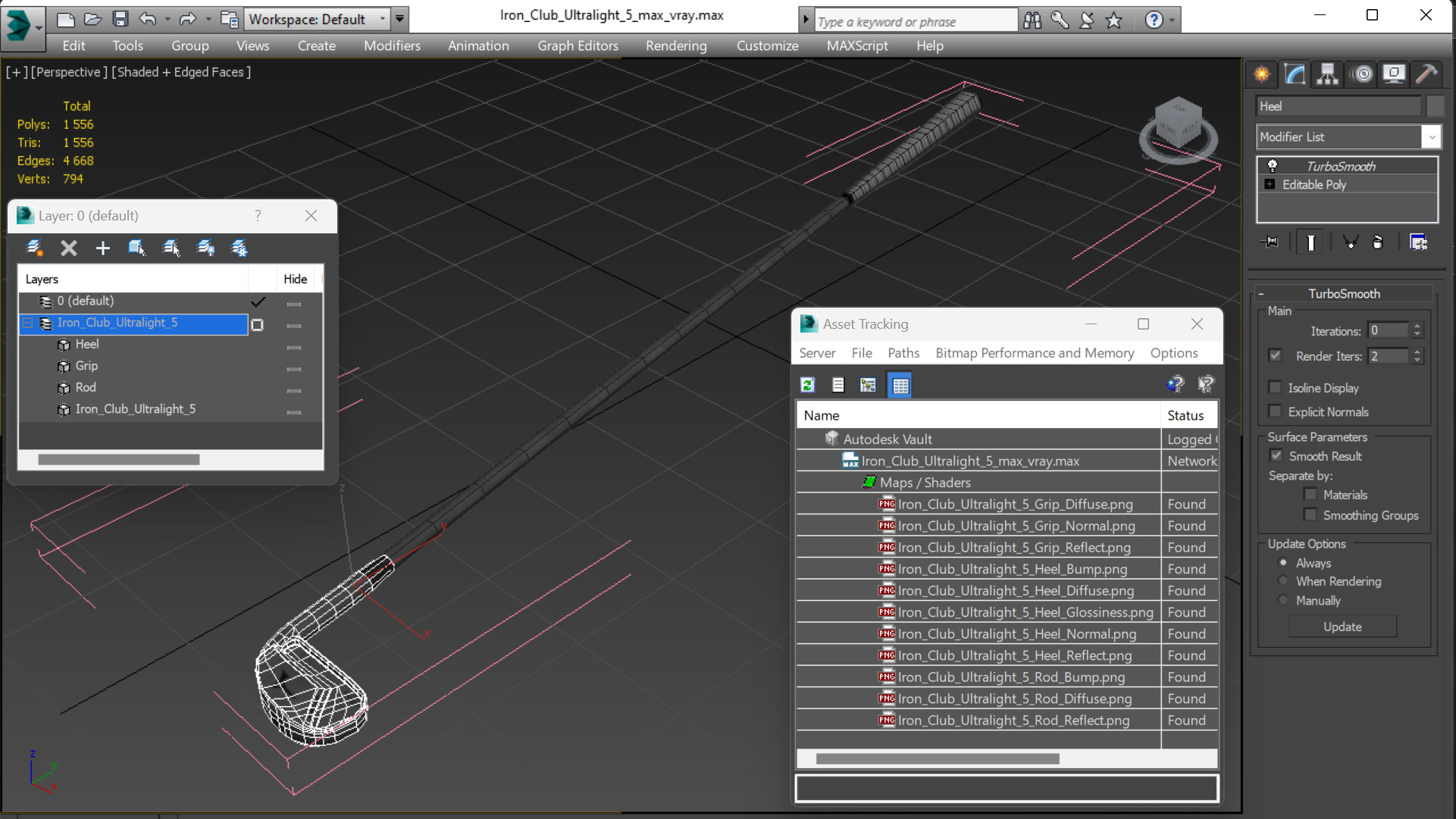Open Configure Modifier Sets icon

1418,242
